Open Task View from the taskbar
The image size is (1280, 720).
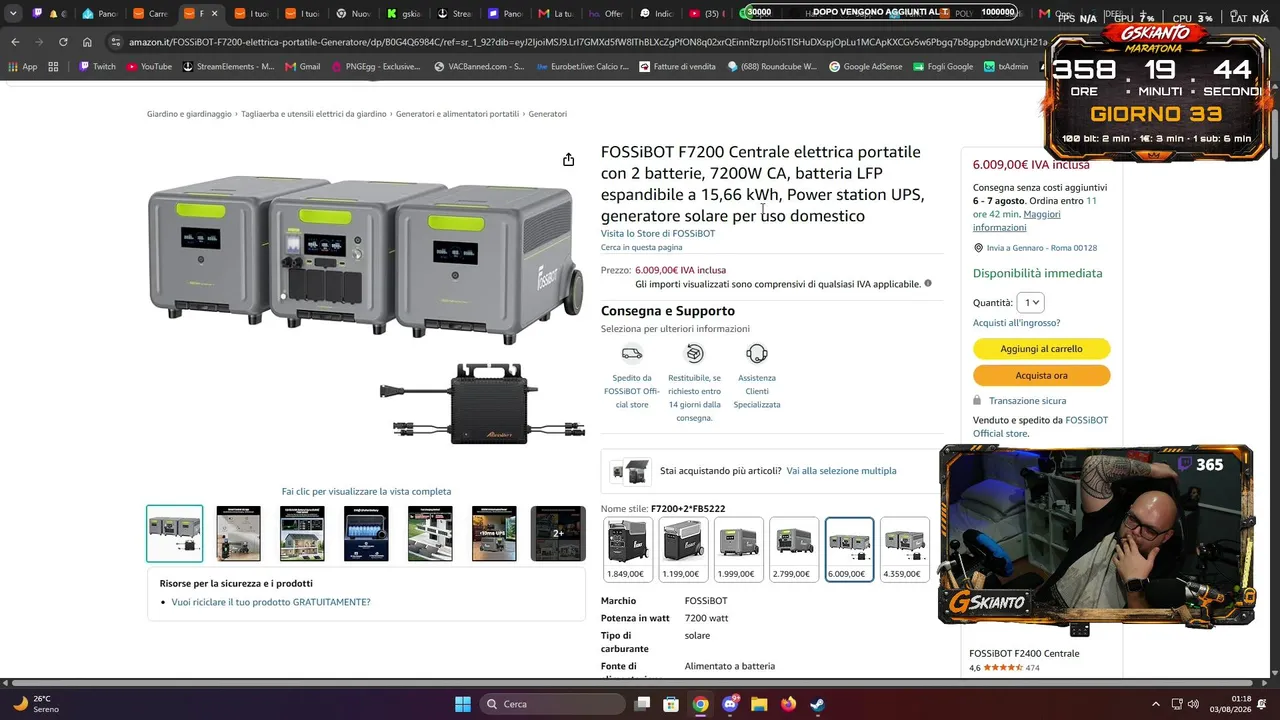click(643, 704)
